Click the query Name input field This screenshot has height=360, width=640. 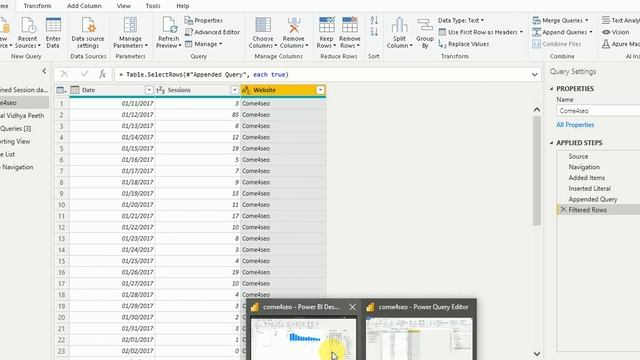tap(598, 111)
